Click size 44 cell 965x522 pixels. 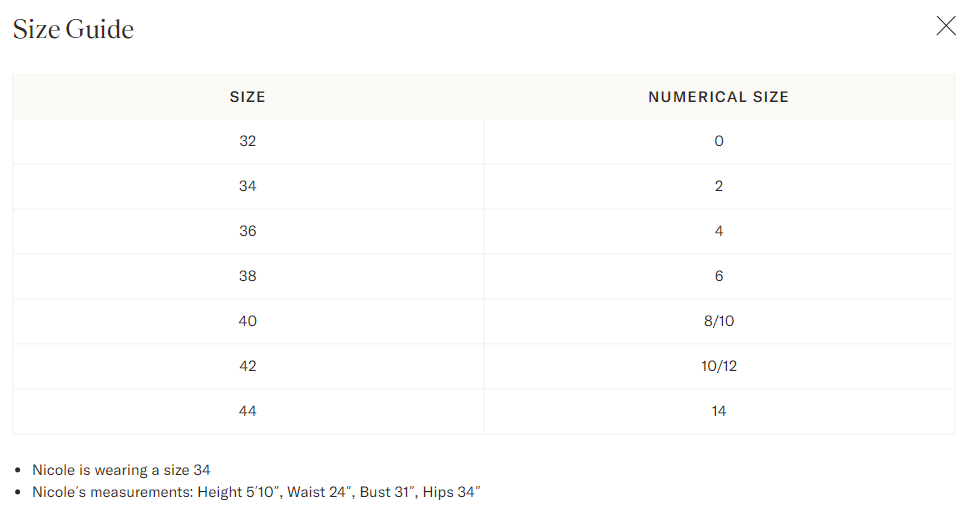click(x=248, y=411)
